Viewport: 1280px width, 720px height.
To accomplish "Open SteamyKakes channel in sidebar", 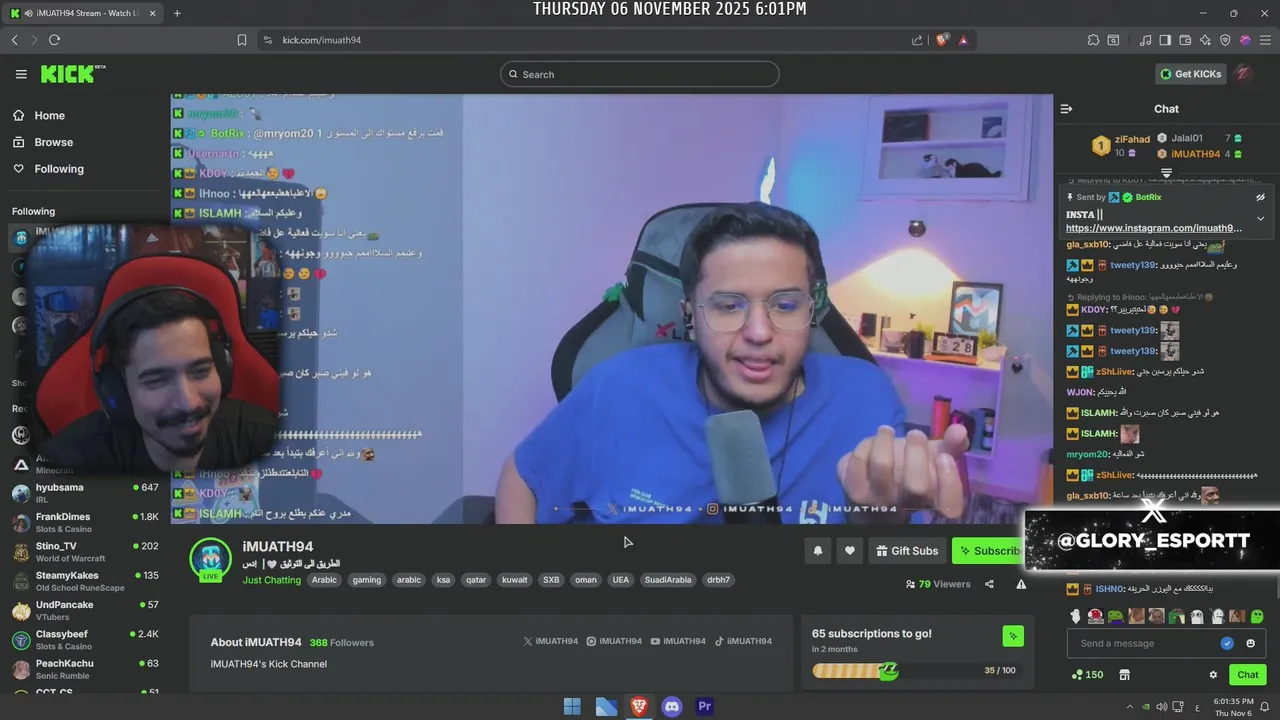I will tap(85, 581).
